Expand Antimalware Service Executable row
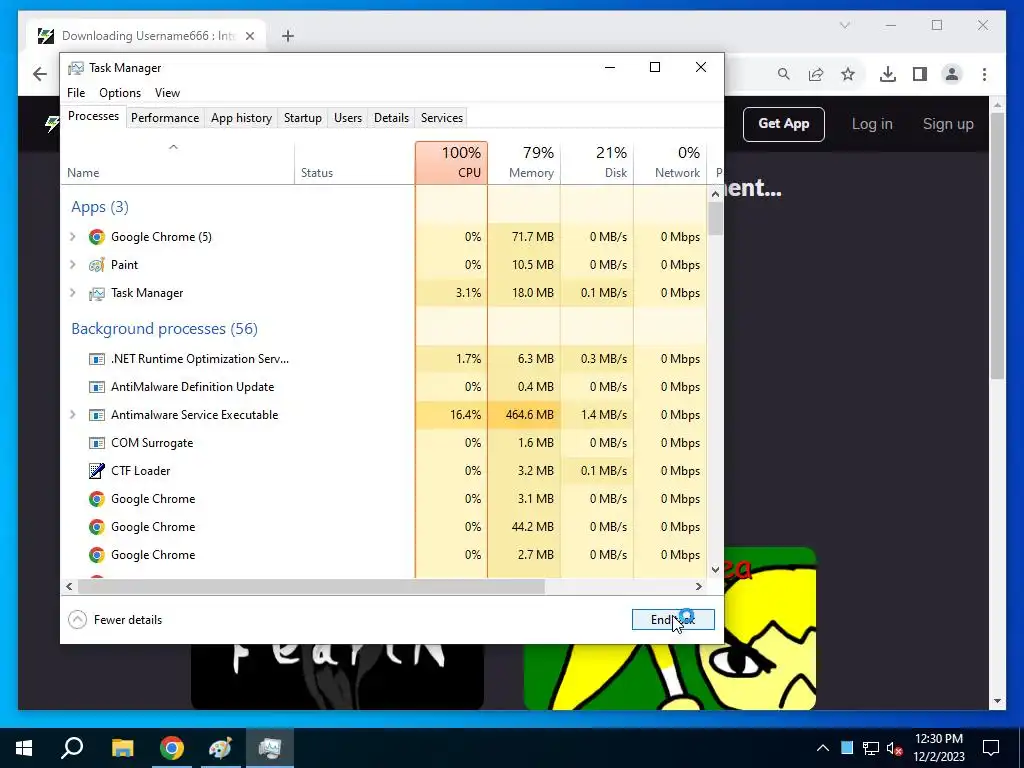This screenshot has height=768, width=1024. pyautogui.click(x=72, y=415)
